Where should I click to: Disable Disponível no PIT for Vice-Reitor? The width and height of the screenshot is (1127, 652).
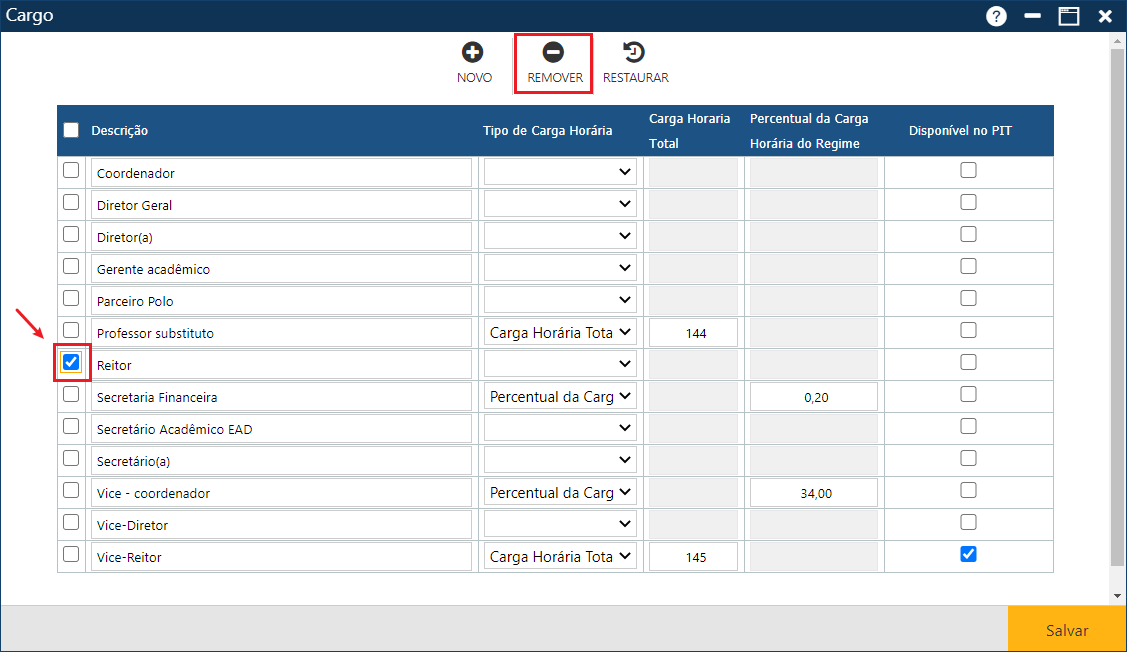(x=968, y=554)
